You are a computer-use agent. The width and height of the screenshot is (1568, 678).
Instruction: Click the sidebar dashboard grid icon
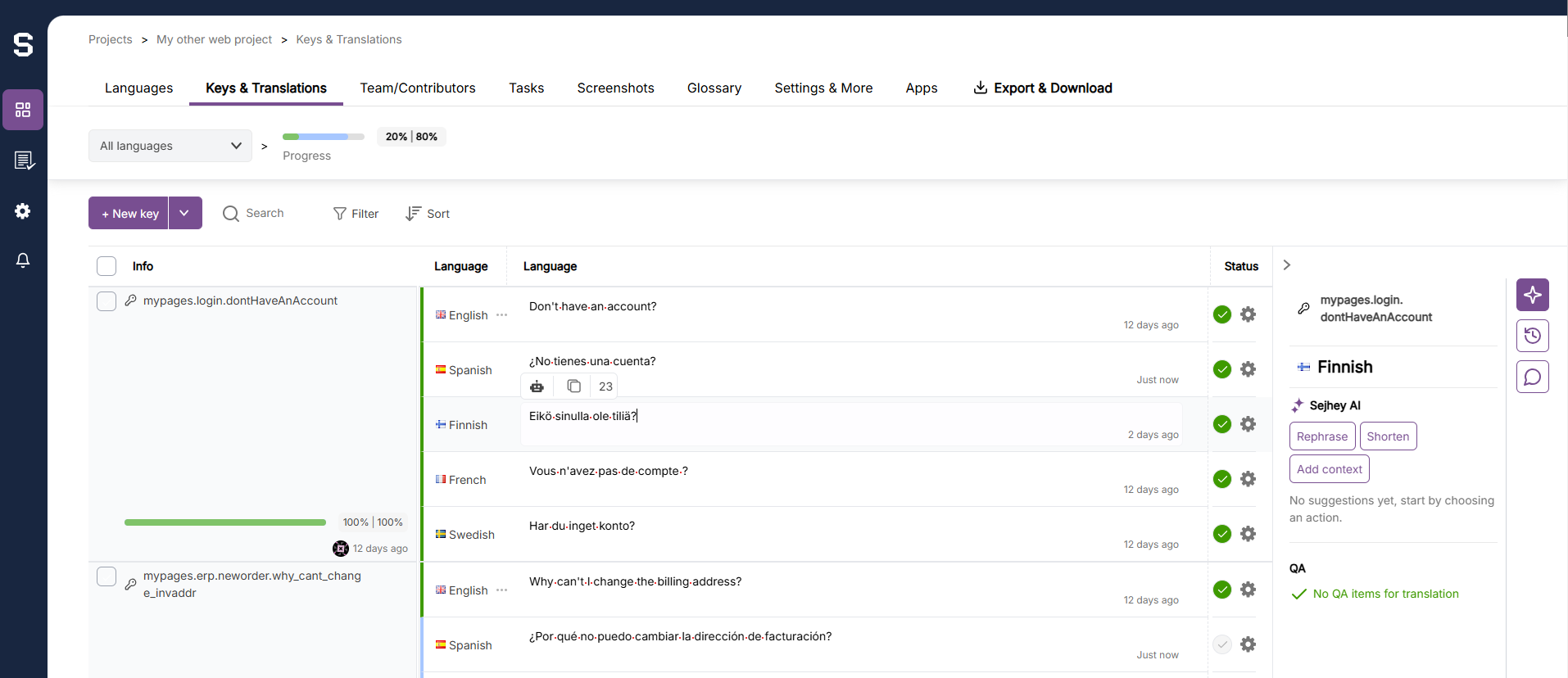coord(23,110)
